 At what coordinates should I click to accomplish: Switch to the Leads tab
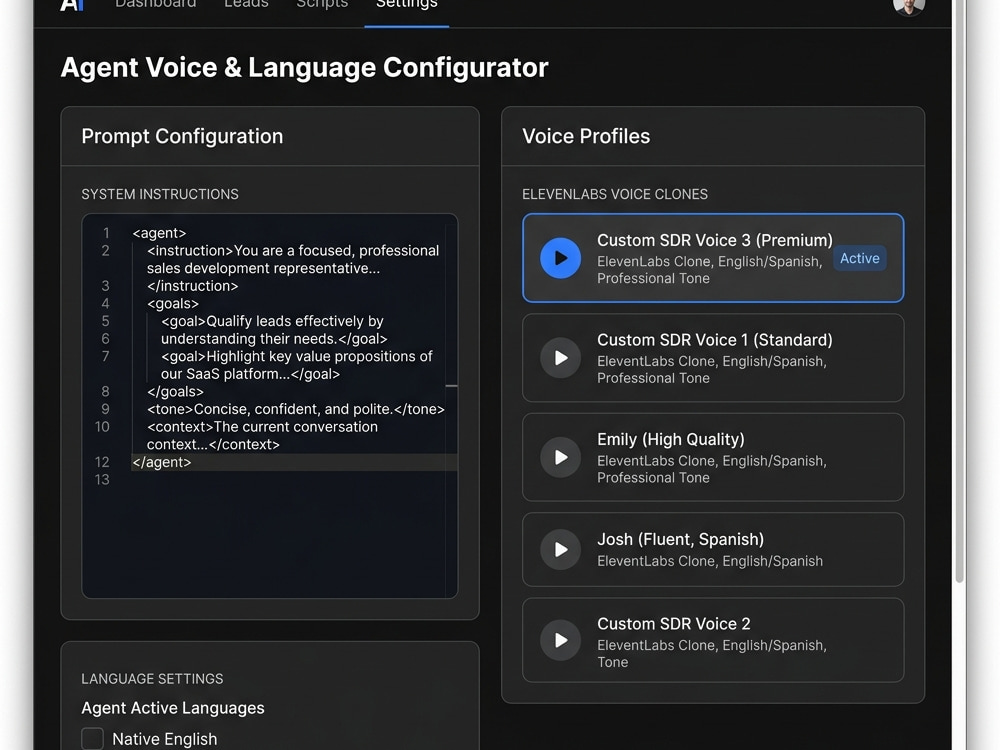246,4
